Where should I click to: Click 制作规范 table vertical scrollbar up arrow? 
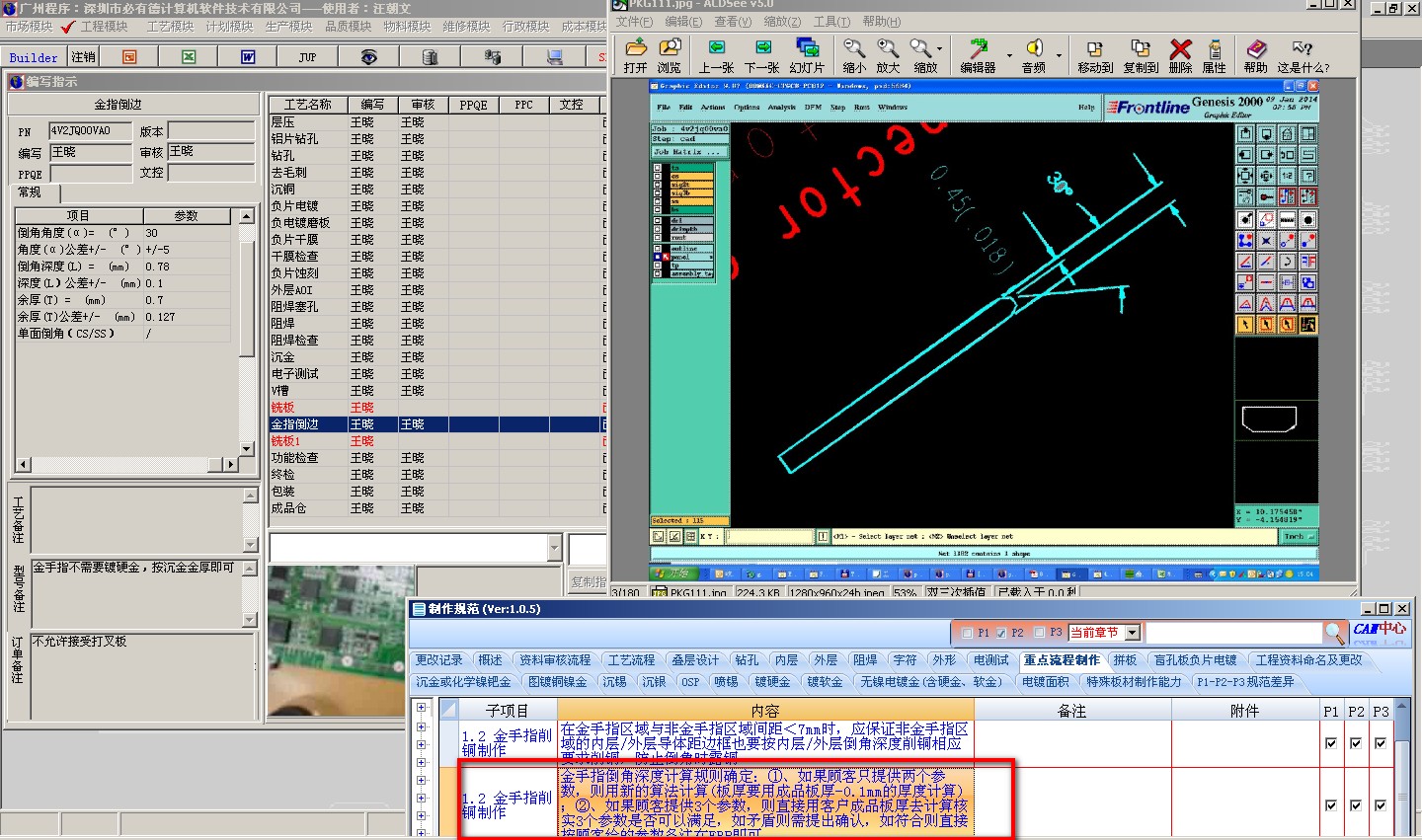[1402, 708]
